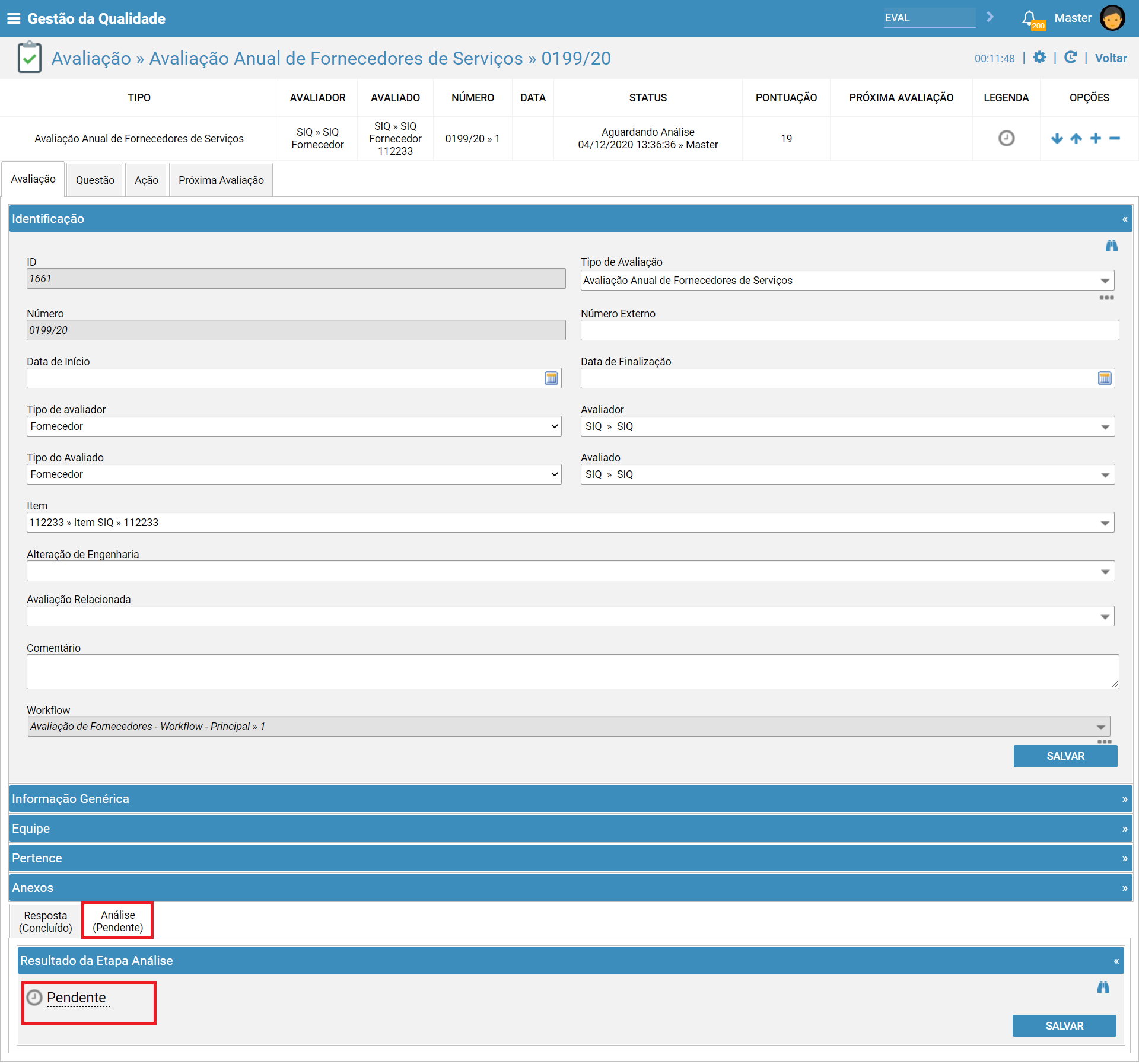The width and height of the screenshot is (1139, 1064).
Task: Click SALVAR in Identificação section
Action: tap(1065, 756)
